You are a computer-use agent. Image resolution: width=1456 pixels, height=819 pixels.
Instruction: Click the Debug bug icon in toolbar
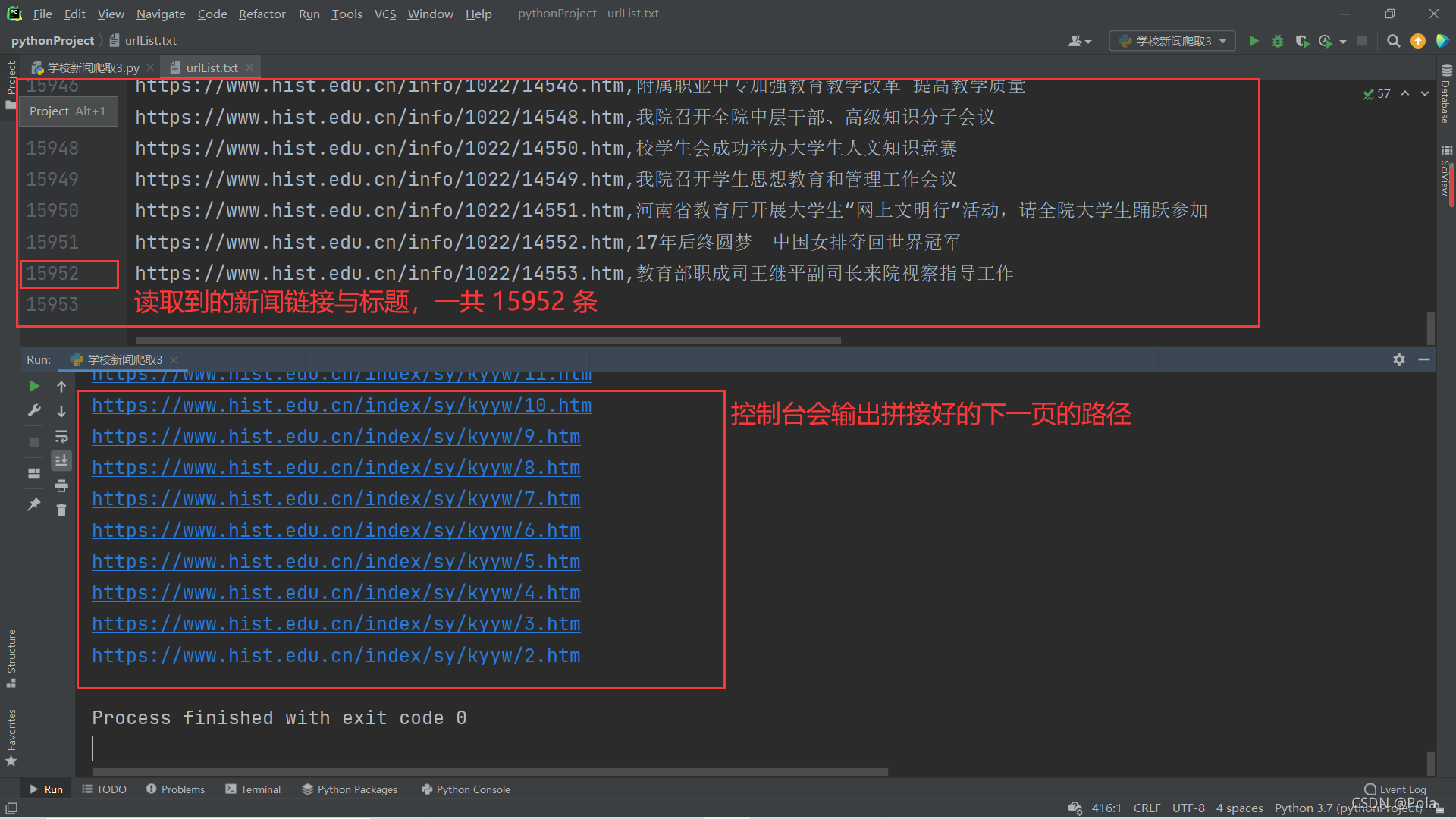tap(1278, 41)
